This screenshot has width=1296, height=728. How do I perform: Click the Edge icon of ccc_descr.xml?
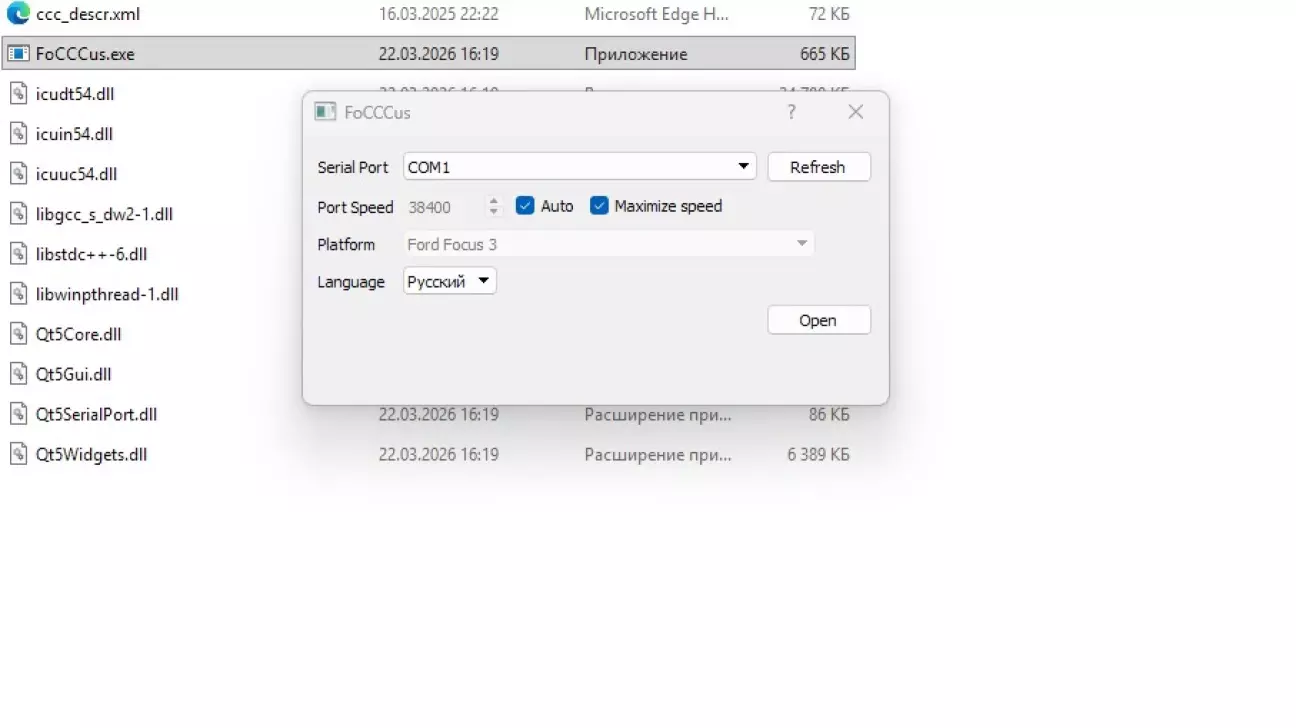18,14
